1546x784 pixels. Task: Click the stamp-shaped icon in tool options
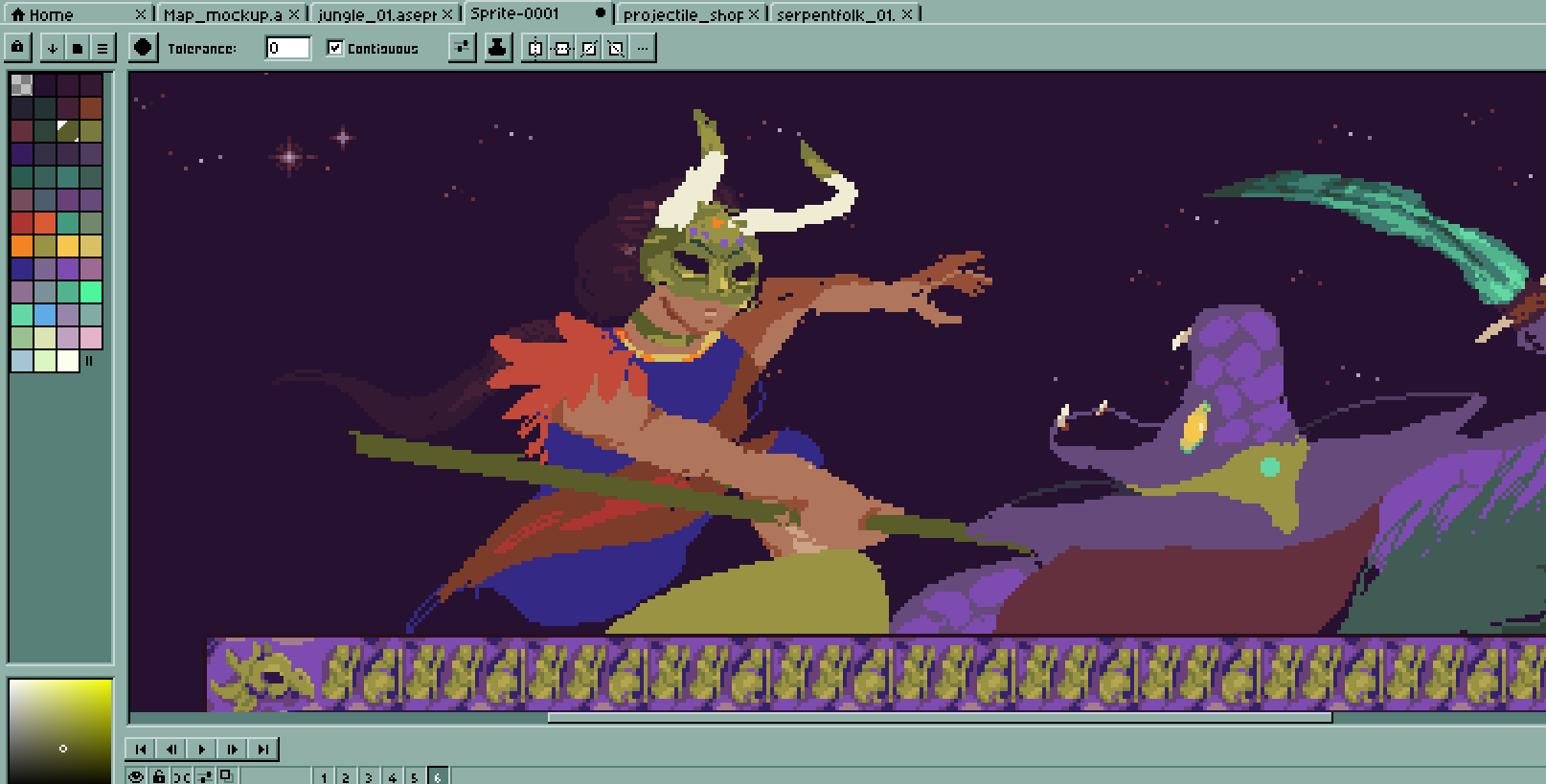coord(497,48)
